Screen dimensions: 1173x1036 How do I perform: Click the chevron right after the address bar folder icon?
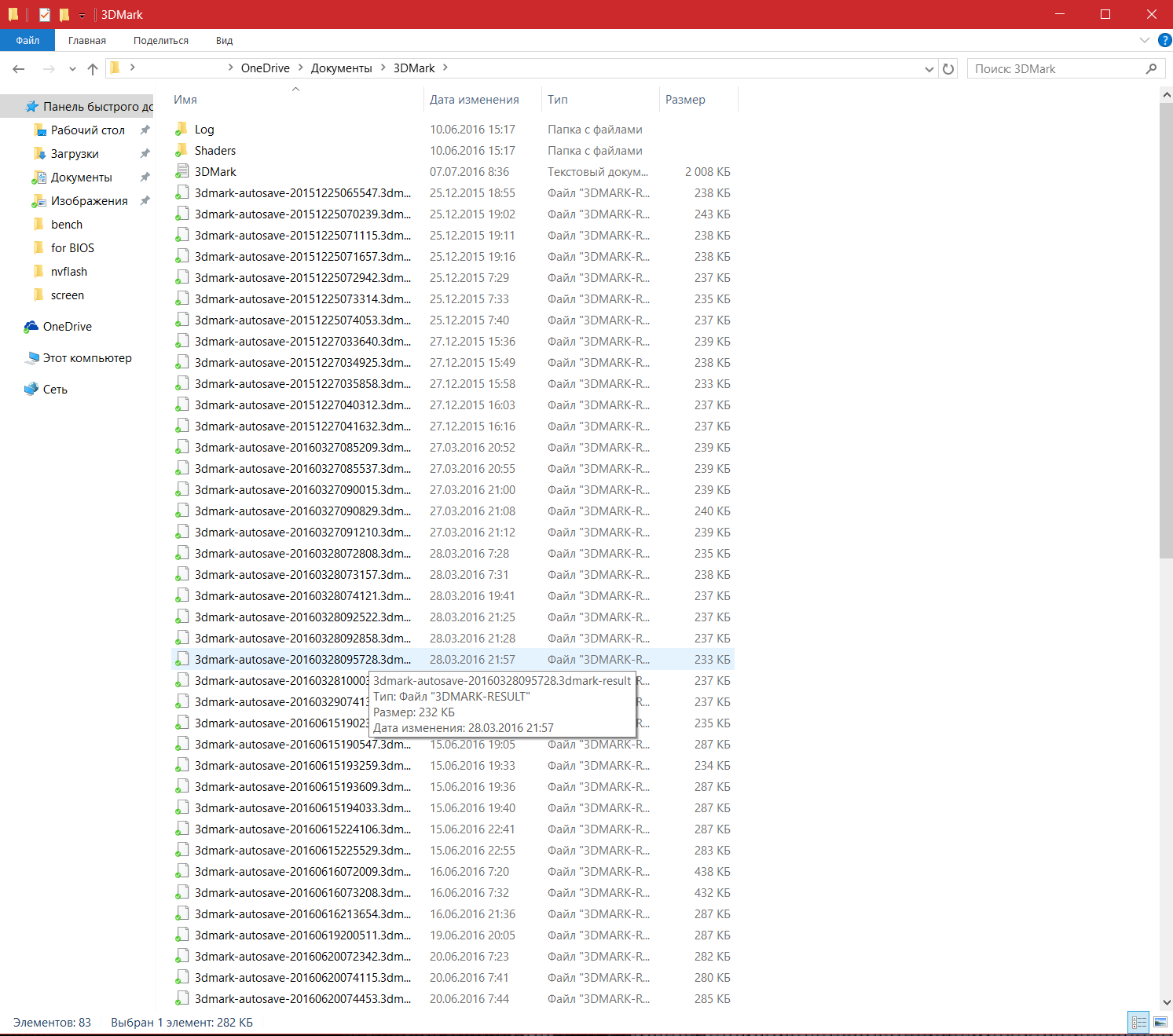(x=132, y=68)
